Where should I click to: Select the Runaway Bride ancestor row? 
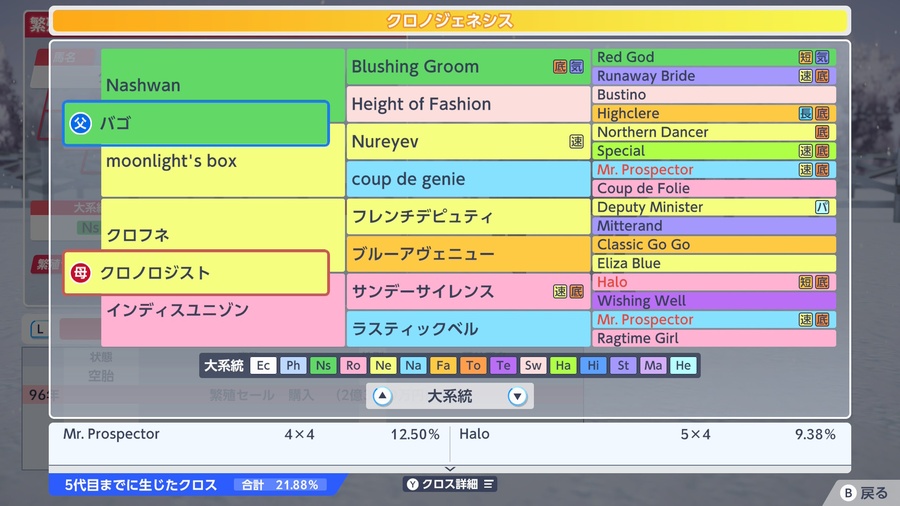713,76
